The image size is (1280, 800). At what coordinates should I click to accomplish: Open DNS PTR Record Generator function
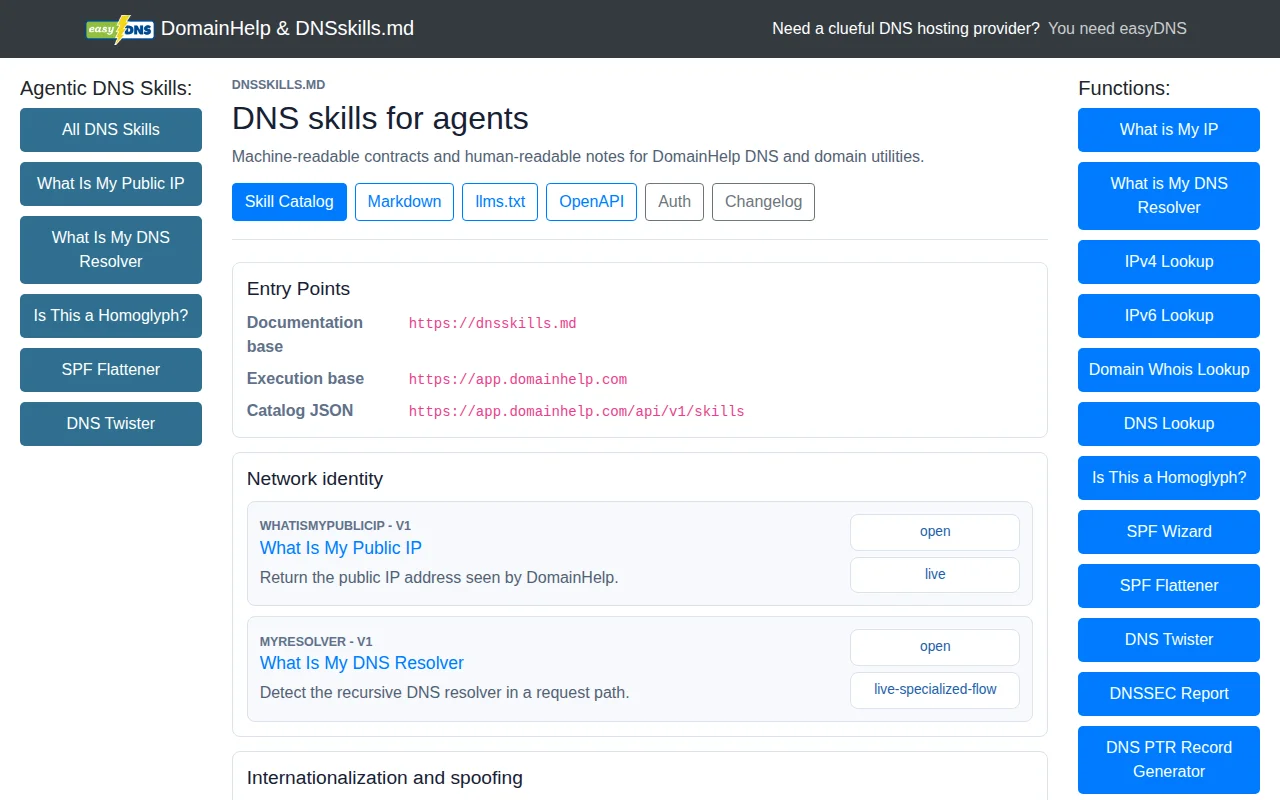1169,760
